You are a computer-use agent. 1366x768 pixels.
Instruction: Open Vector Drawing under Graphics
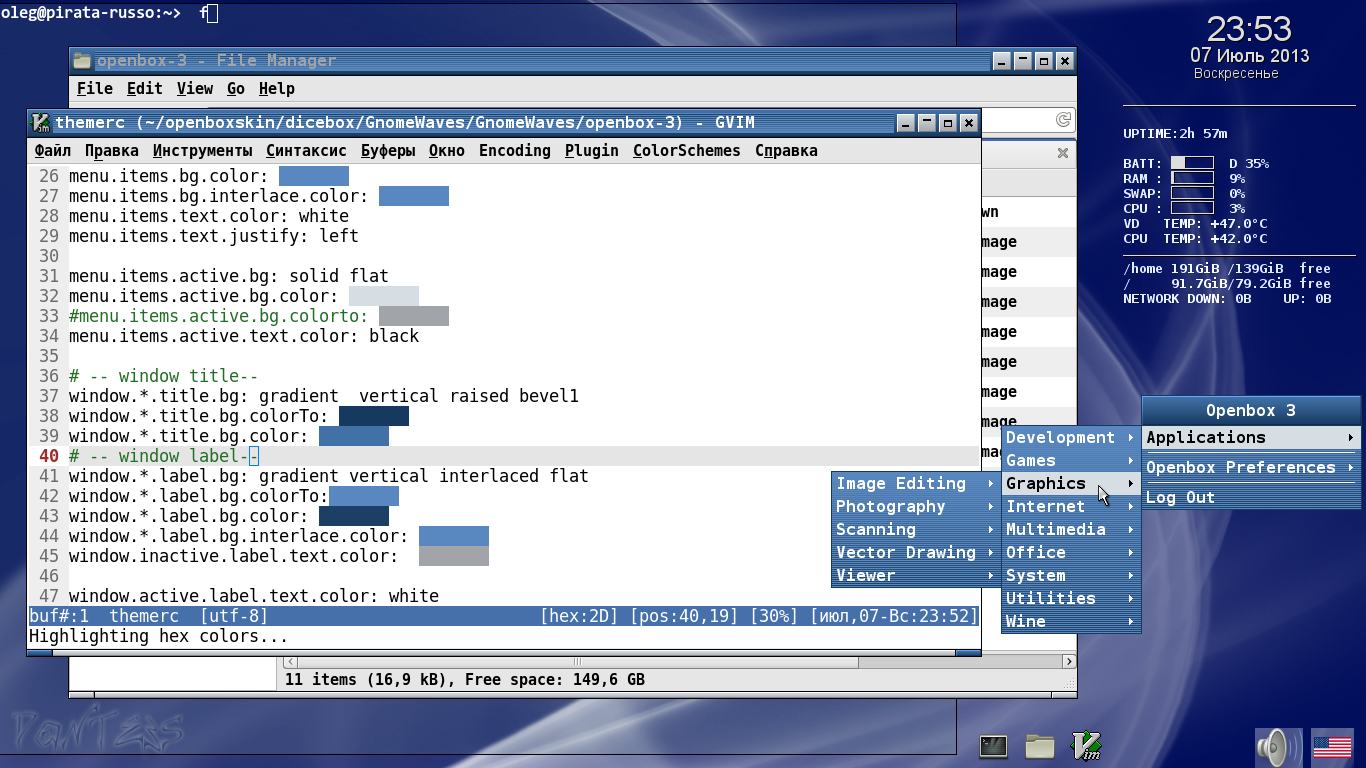pyautogui.click(x=916, y=553)
